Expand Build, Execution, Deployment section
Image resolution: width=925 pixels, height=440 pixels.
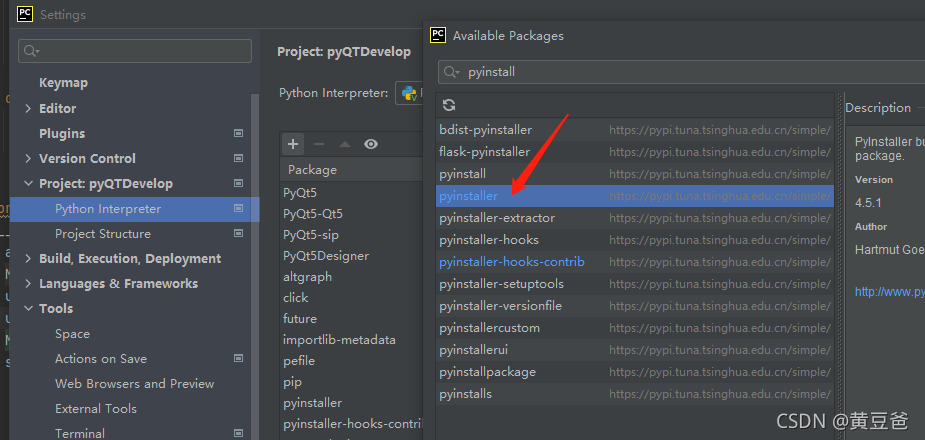(x=28, y=258)
